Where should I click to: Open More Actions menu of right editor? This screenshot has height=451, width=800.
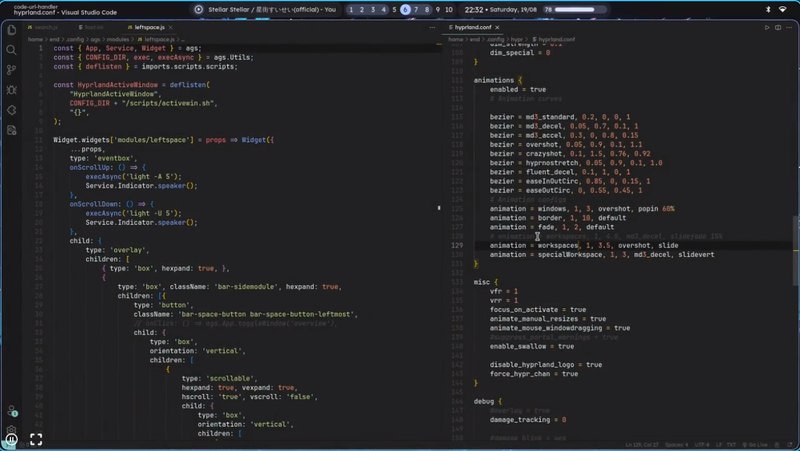coord(791,28)
